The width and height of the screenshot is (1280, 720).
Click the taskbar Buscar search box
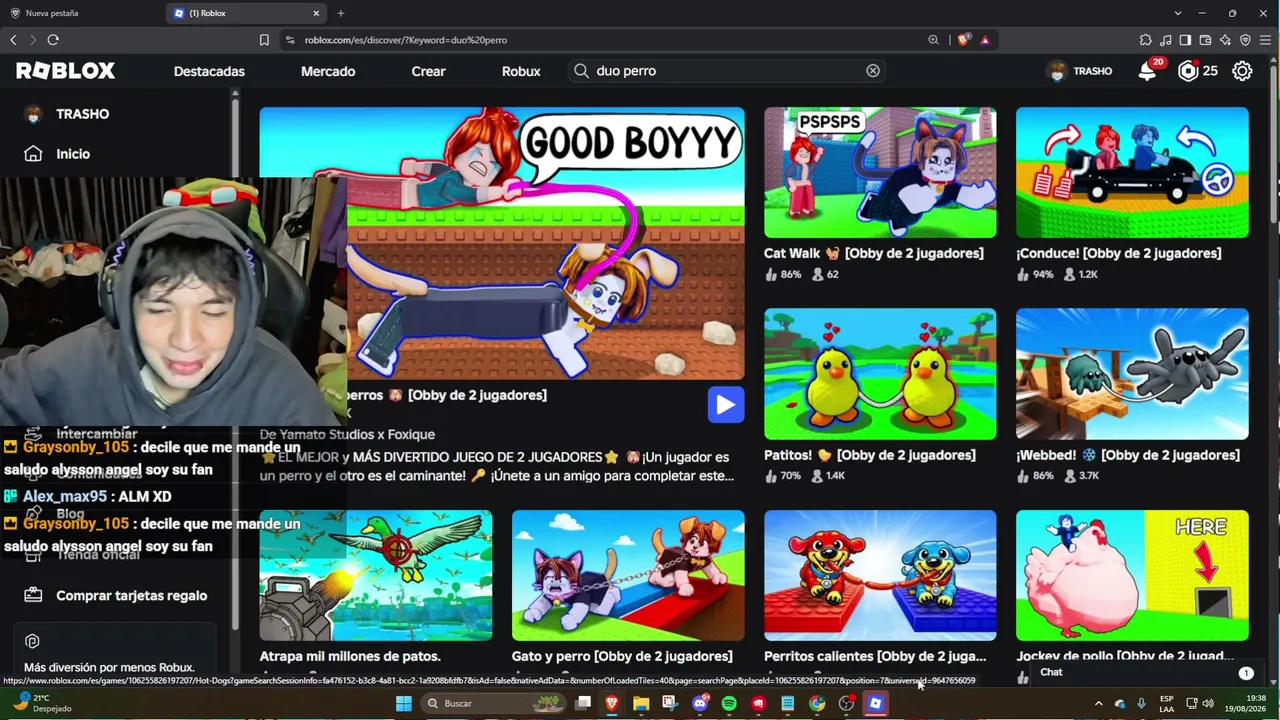click(x=495, y=703)
